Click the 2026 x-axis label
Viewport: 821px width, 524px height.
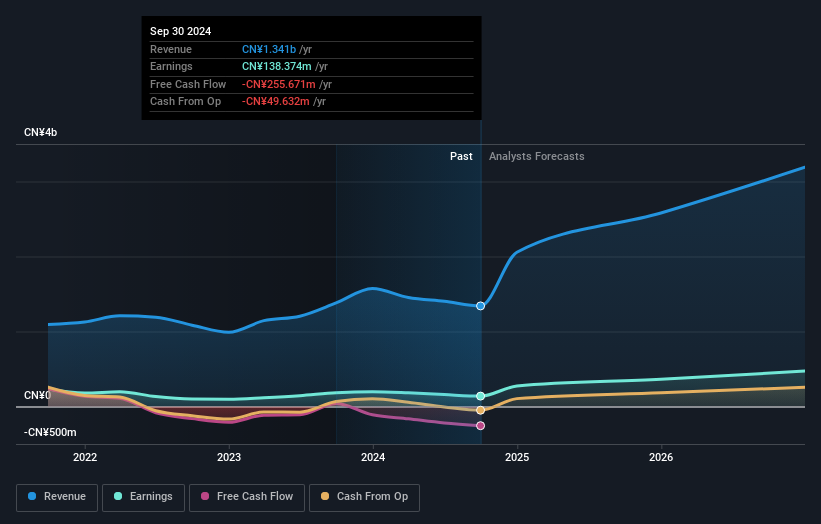click(x=661, y=457)
